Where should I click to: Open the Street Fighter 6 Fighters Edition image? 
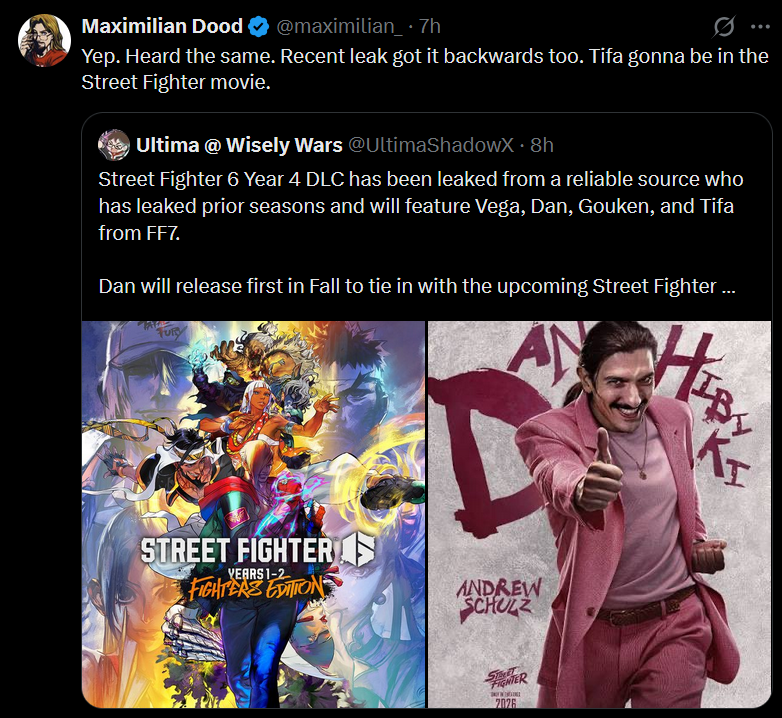(253, 514)
